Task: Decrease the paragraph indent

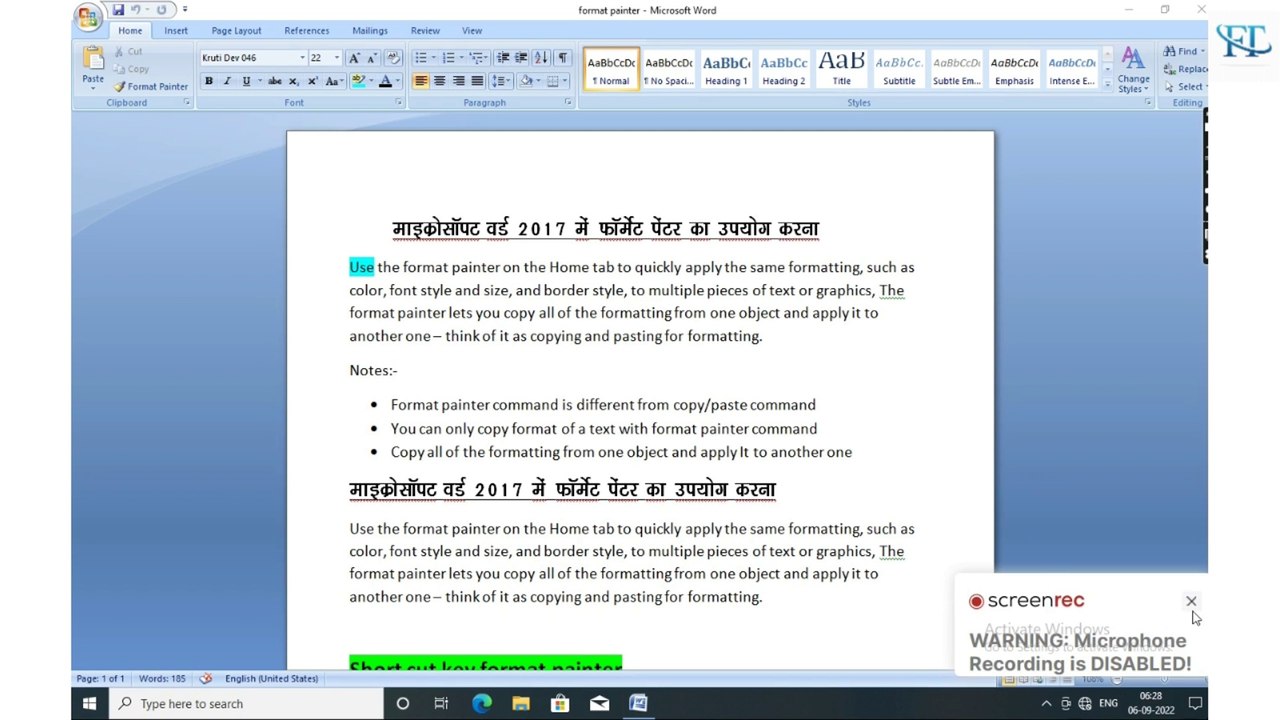Action: point(503,58)
